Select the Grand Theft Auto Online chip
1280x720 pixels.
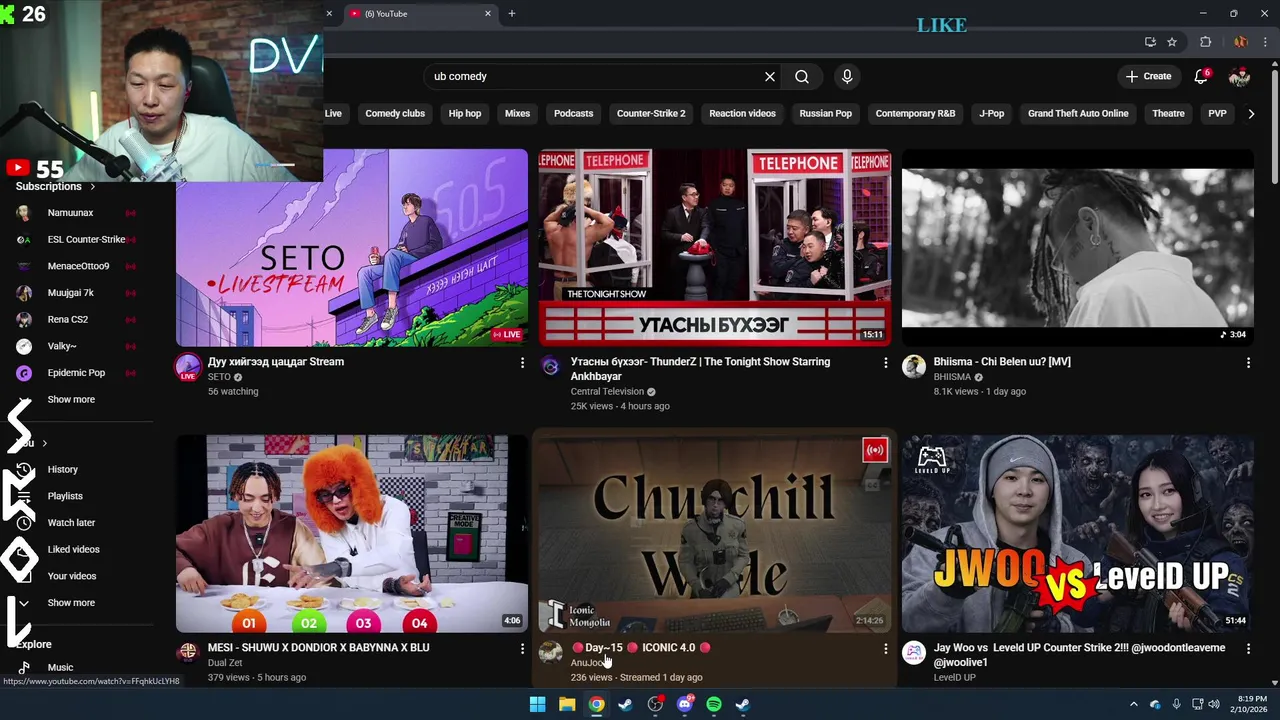[x=1078, y=114]
